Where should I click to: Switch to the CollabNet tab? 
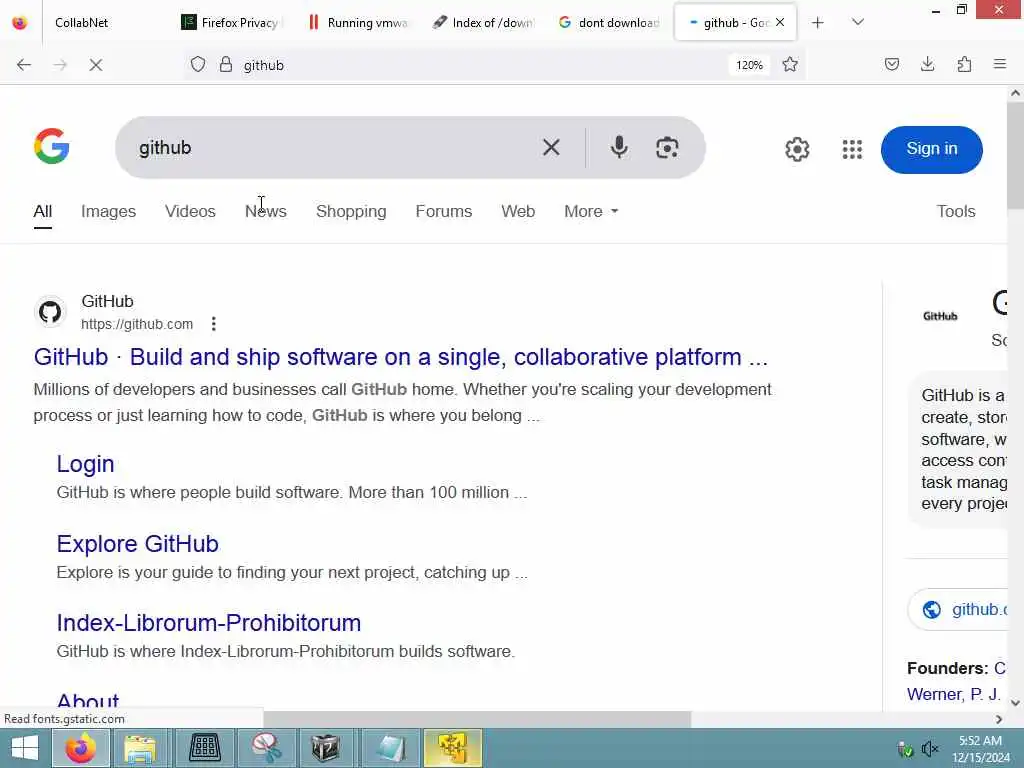[x=104, y=23]
